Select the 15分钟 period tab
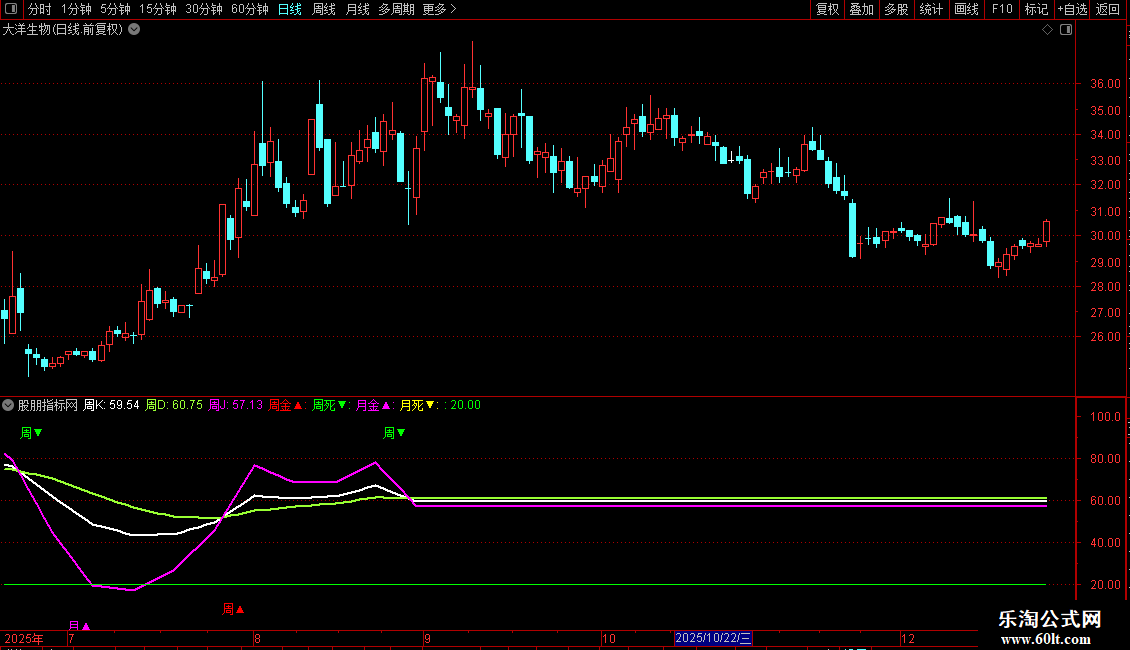The width and height of the screenshot is (1130, 650). [x=158, y=9]
